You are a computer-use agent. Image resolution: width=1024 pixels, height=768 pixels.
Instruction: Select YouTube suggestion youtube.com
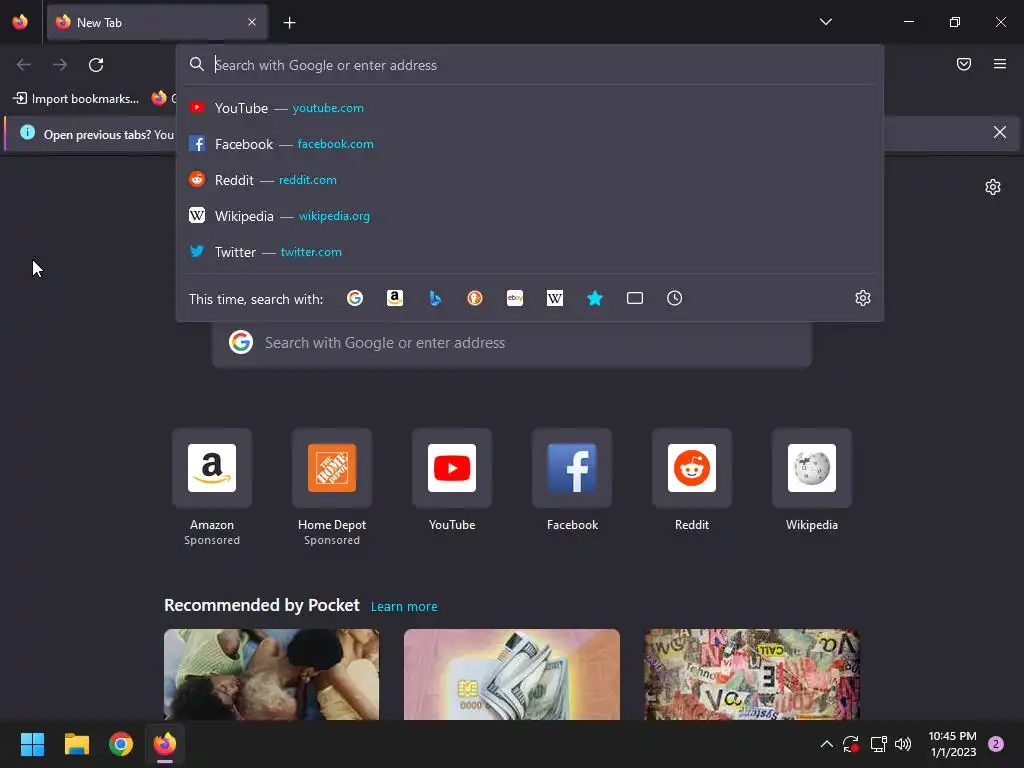coord(530,108)
